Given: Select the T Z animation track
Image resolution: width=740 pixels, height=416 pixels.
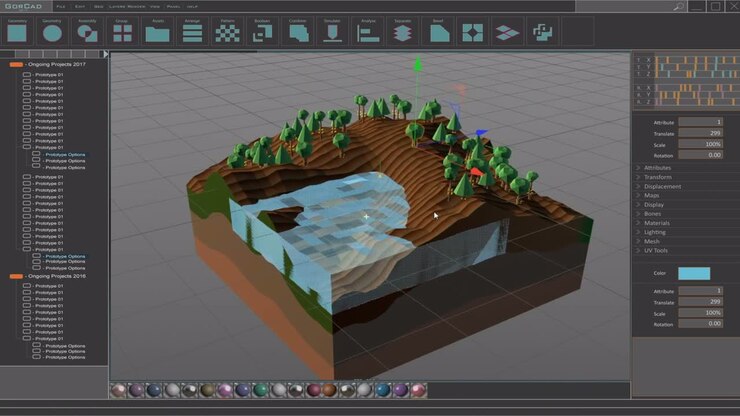Looking at the screenshot, I should coord(687,74).
